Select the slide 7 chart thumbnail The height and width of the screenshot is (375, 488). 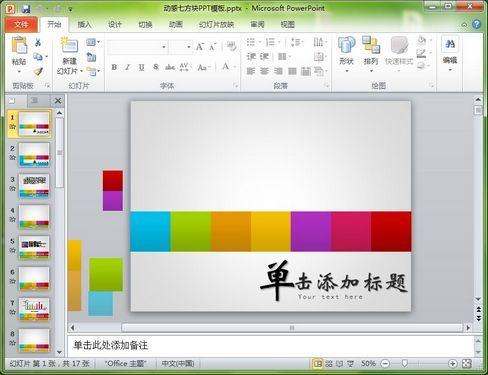point(34,309)
